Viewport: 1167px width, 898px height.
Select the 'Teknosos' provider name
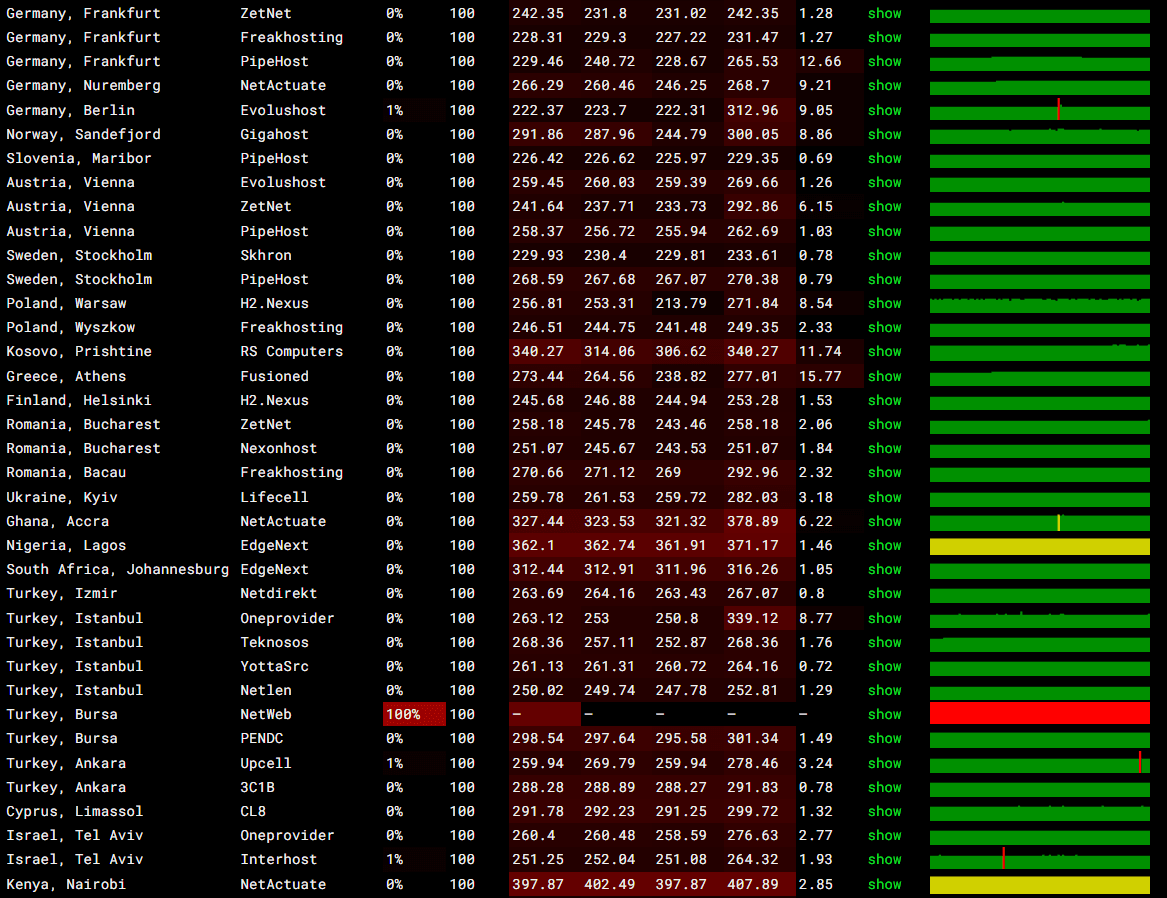[x=274, y=642]
